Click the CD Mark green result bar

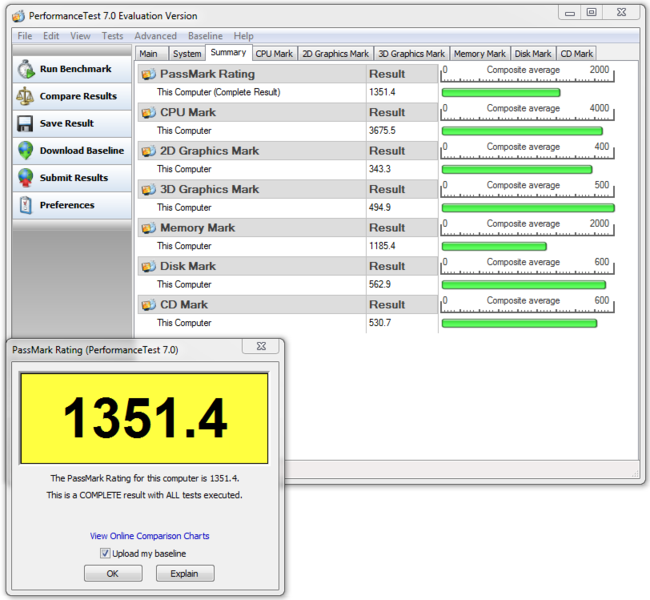click(x=519, y=323)
